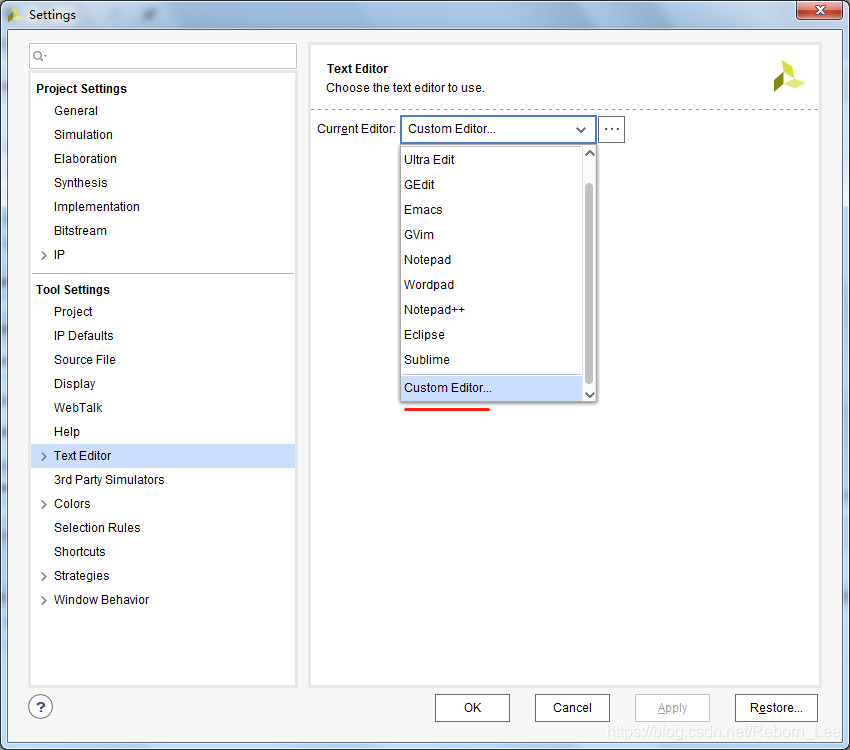The height and width of the screenshot is (750, 850).
Task: Choose Sublime from the editor list
Action: pos(491,359)
